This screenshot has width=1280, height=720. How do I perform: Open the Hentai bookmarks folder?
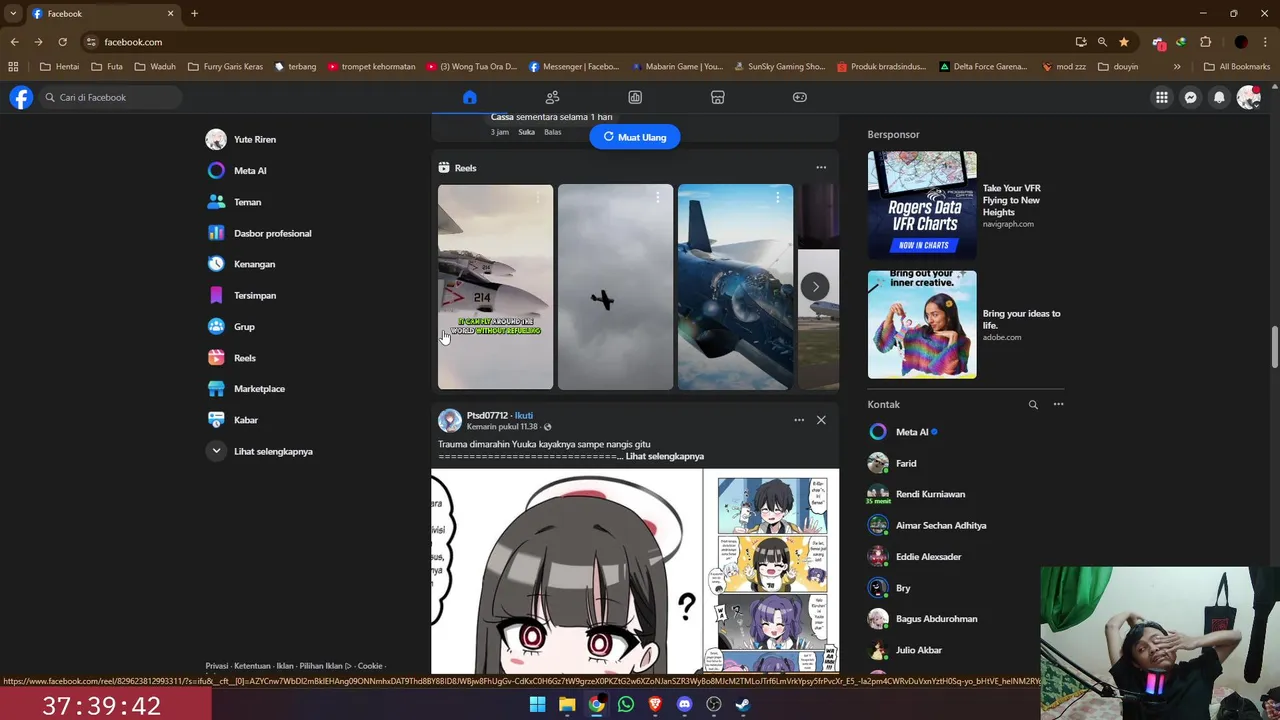(59, 67)
